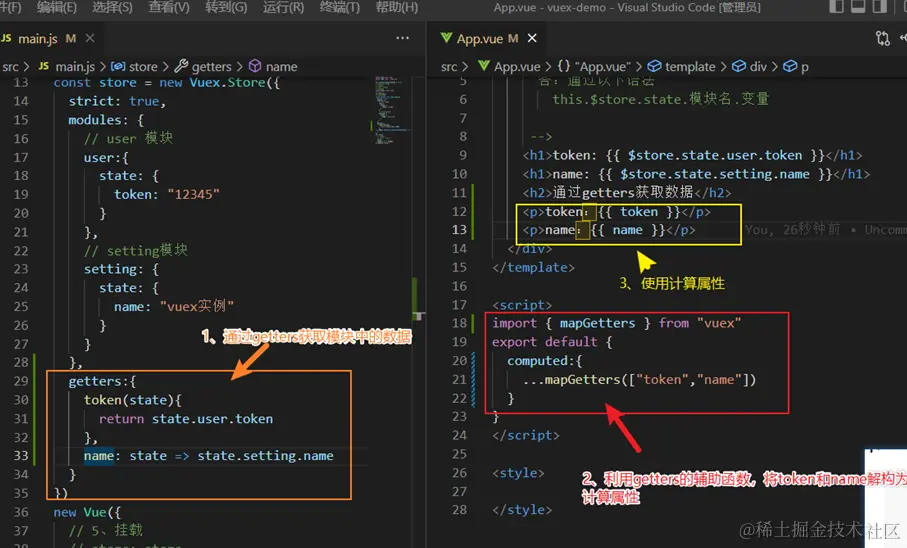Select the div breadcrumb item
Screen dimensions: 907x548
pyautogui.click(x=758, y=67)
